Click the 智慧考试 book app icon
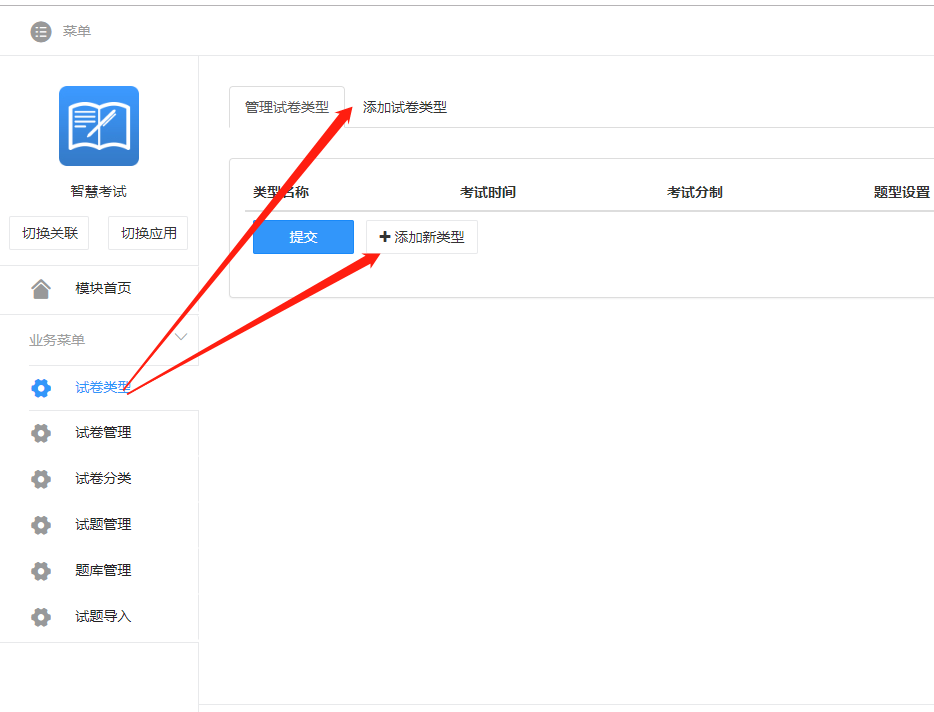934x712 pixels. 99,126
